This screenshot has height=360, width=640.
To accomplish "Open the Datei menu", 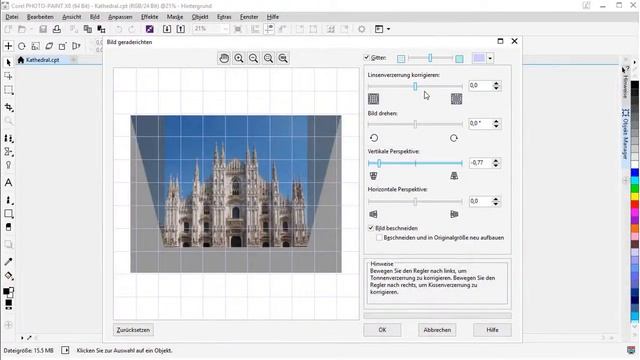I will point(12,17).
